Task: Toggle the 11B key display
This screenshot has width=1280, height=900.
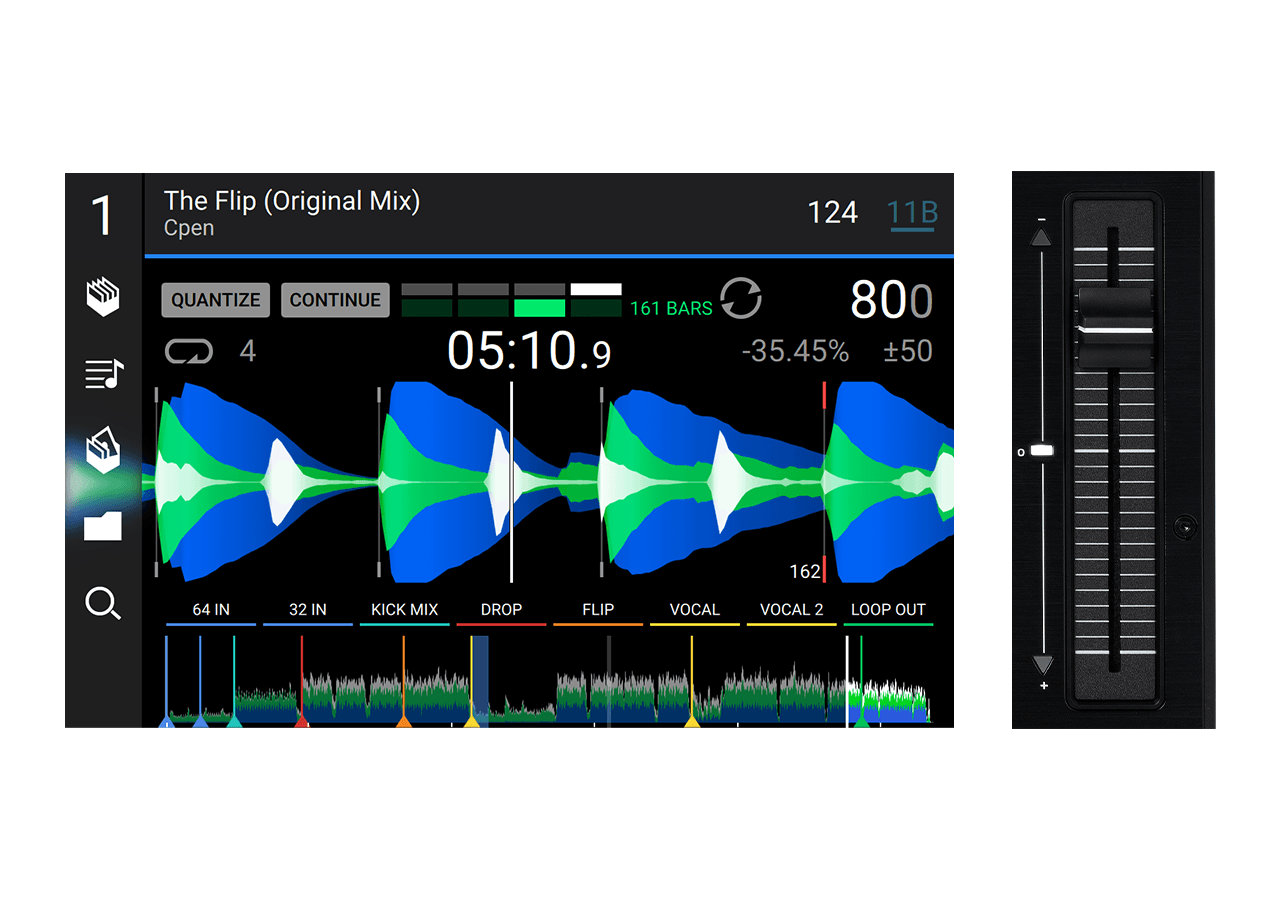Action: point(911,213)
